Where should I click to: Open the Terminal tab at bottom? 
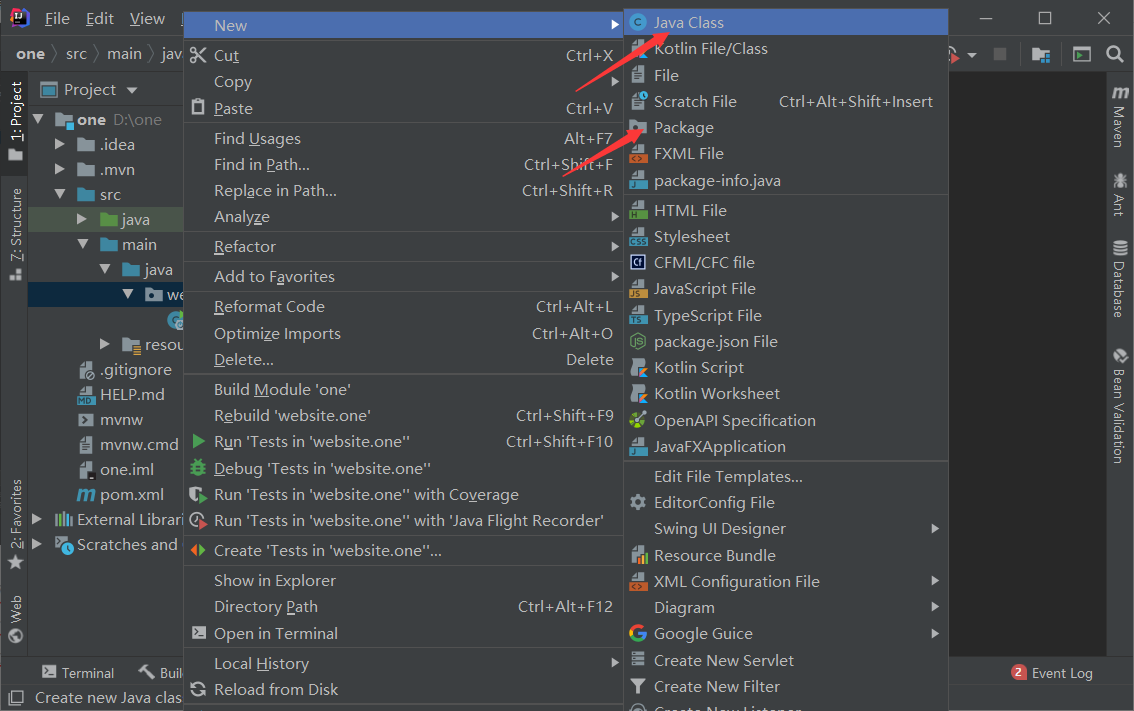point(78,673)
